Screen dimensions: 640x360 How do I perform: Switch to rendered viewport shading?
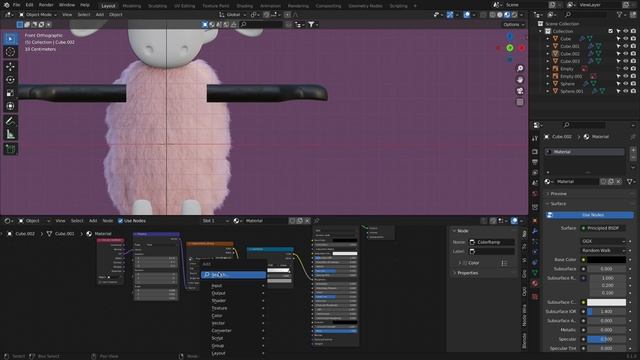(x=515, y=15)
